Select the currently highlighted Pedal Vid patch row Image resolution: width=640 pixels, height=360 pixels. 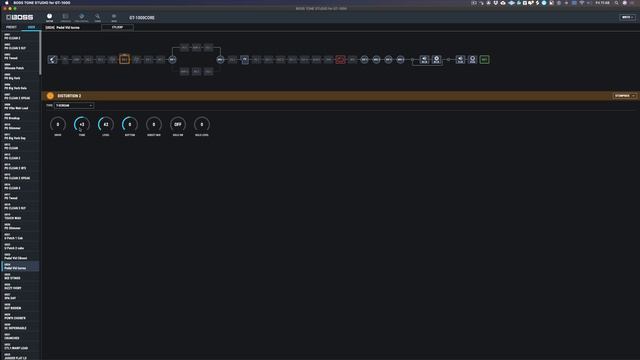20,267
